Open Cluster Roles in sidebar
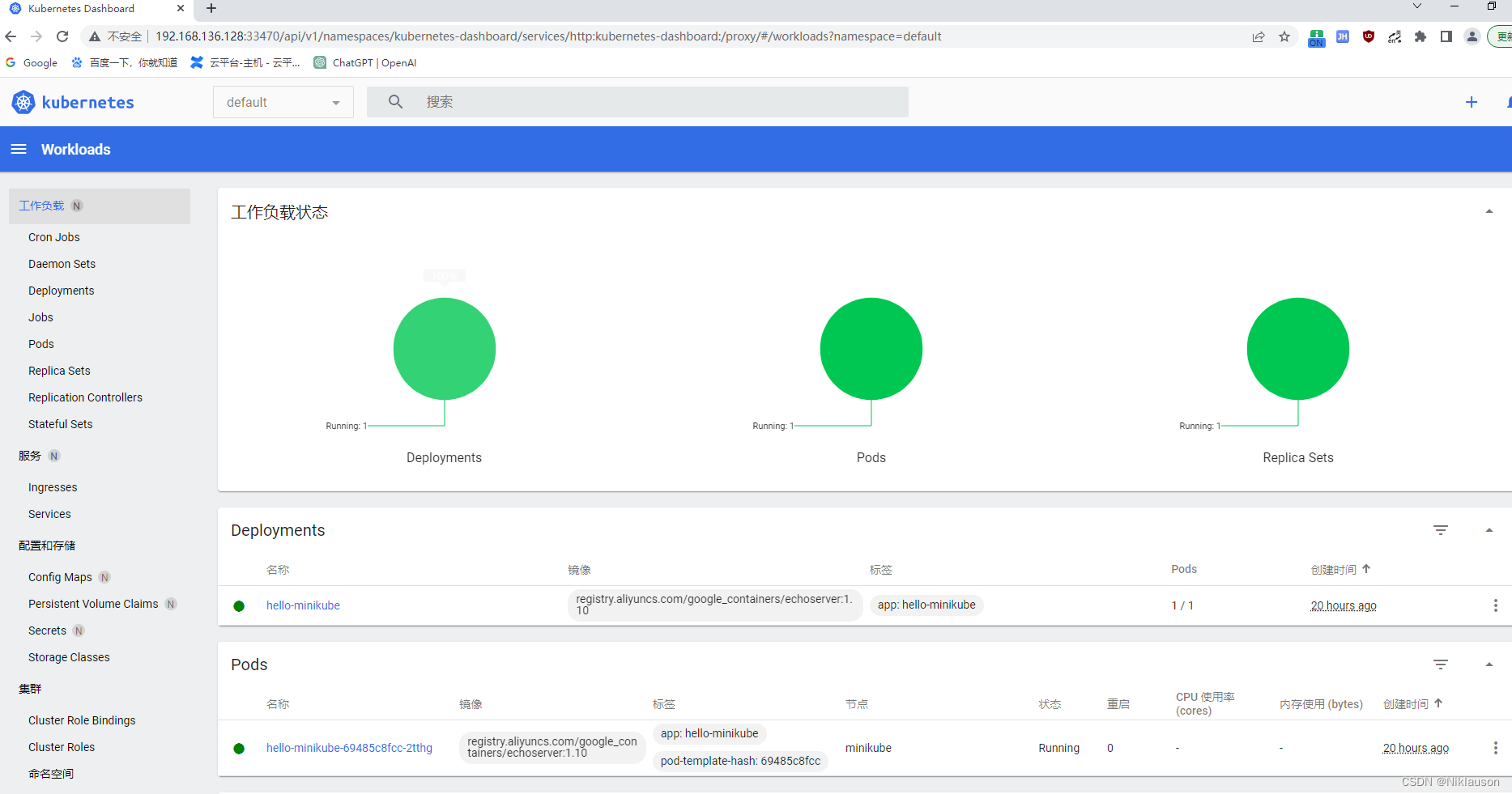This screenshot has width=1512, height=794. (x=62, y=747)
